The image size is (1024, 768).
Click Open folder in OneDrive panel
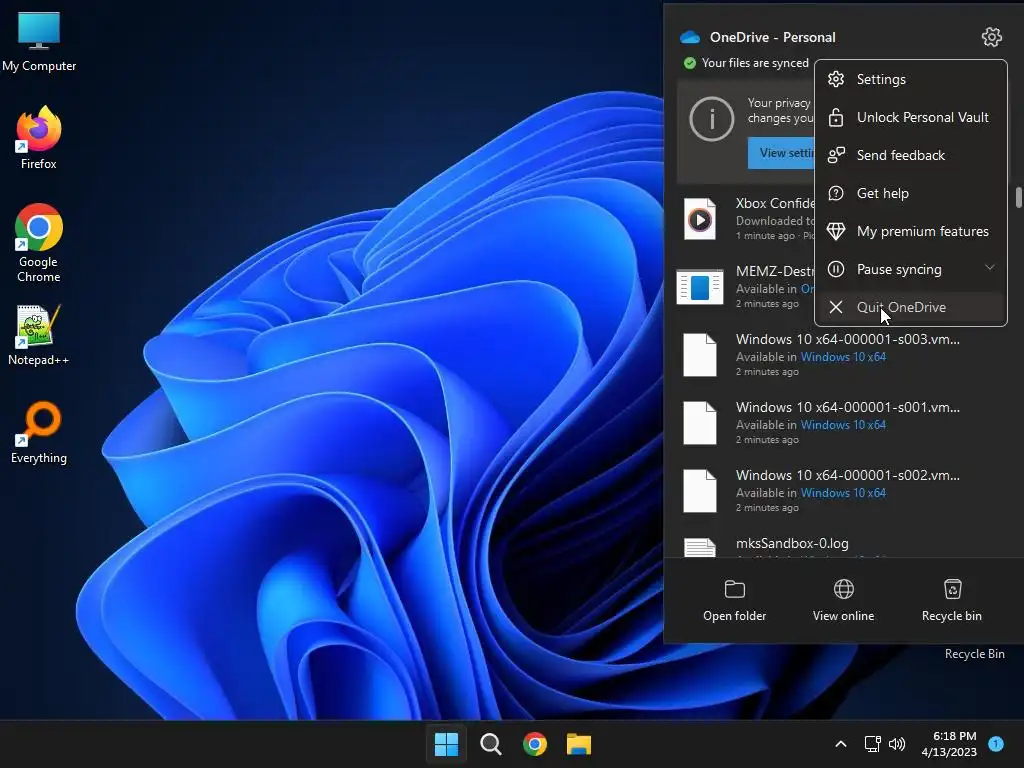click(x=735, y=600)
